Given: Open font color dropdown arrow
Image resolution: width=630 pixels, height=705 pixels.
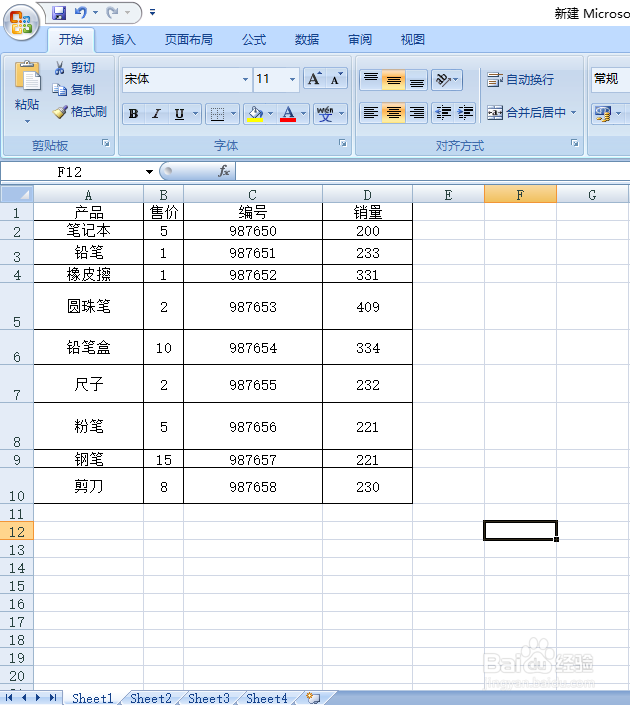Looking at the screenshot, I should pos(304,114).
